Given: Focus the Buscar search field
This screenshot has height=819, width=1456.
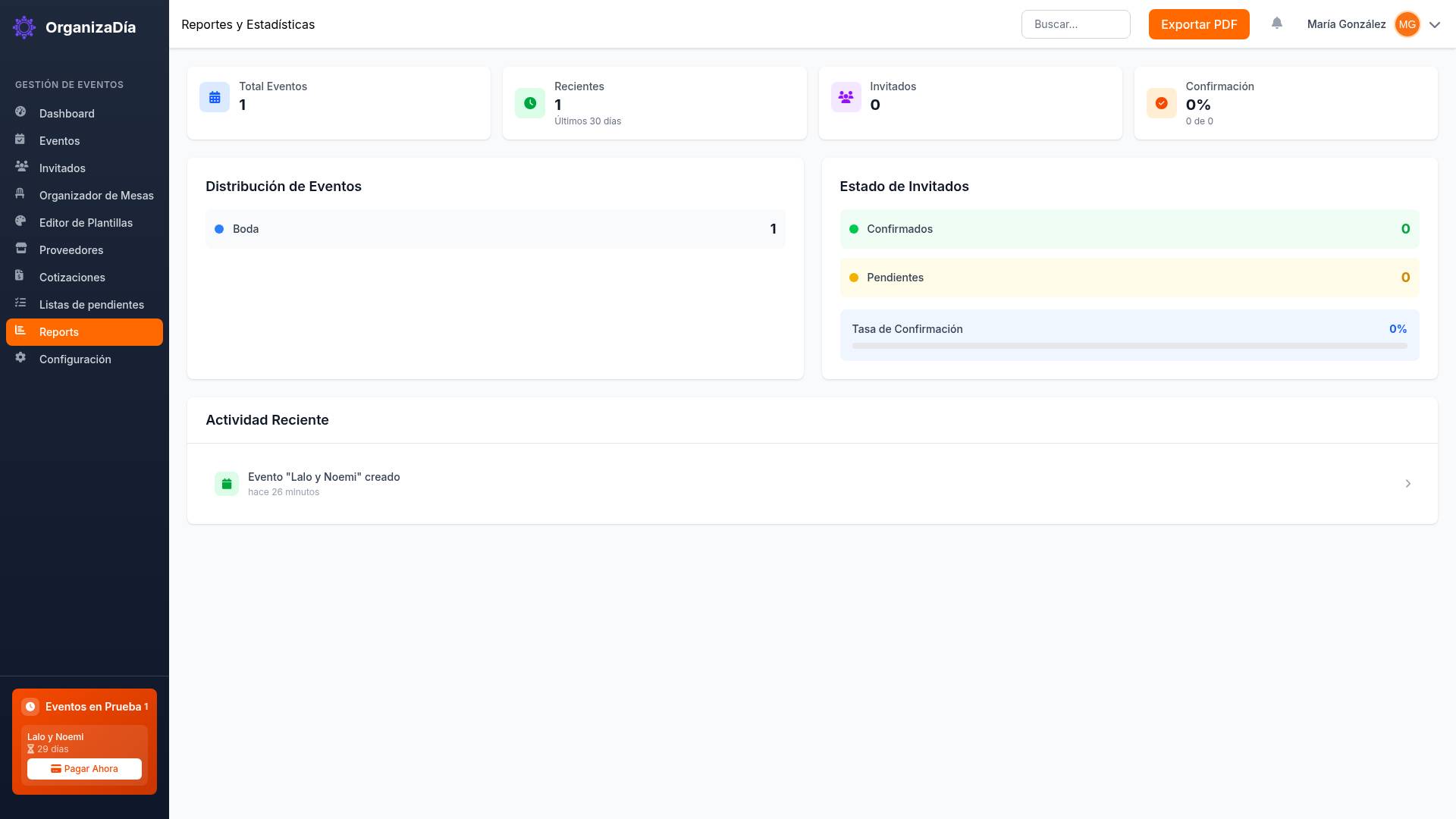Looking at the screenshot, I should 1075,24.
